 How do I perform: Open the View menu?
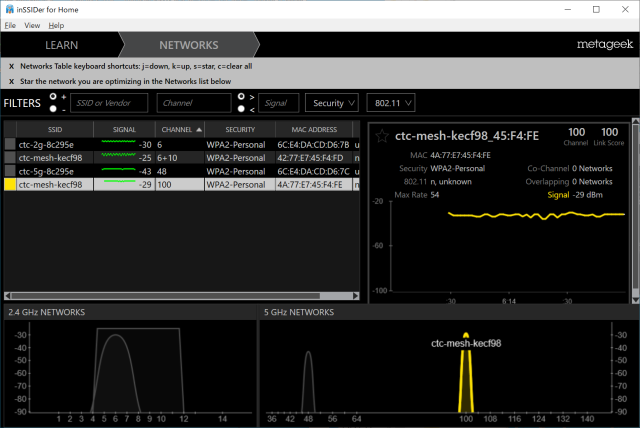tap(32, 25)
